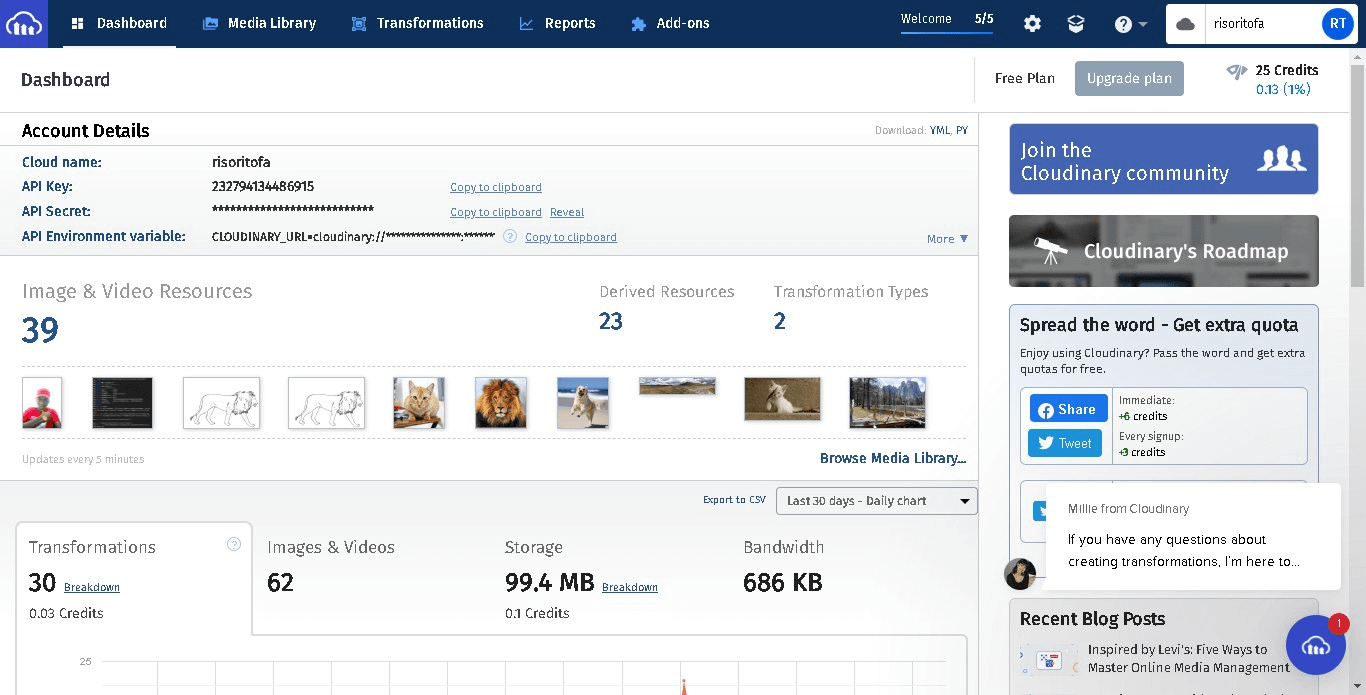1366x695 pixels.
Task: Open Millie from Cloudinary chat message
Action: (x=1193, y=537)
